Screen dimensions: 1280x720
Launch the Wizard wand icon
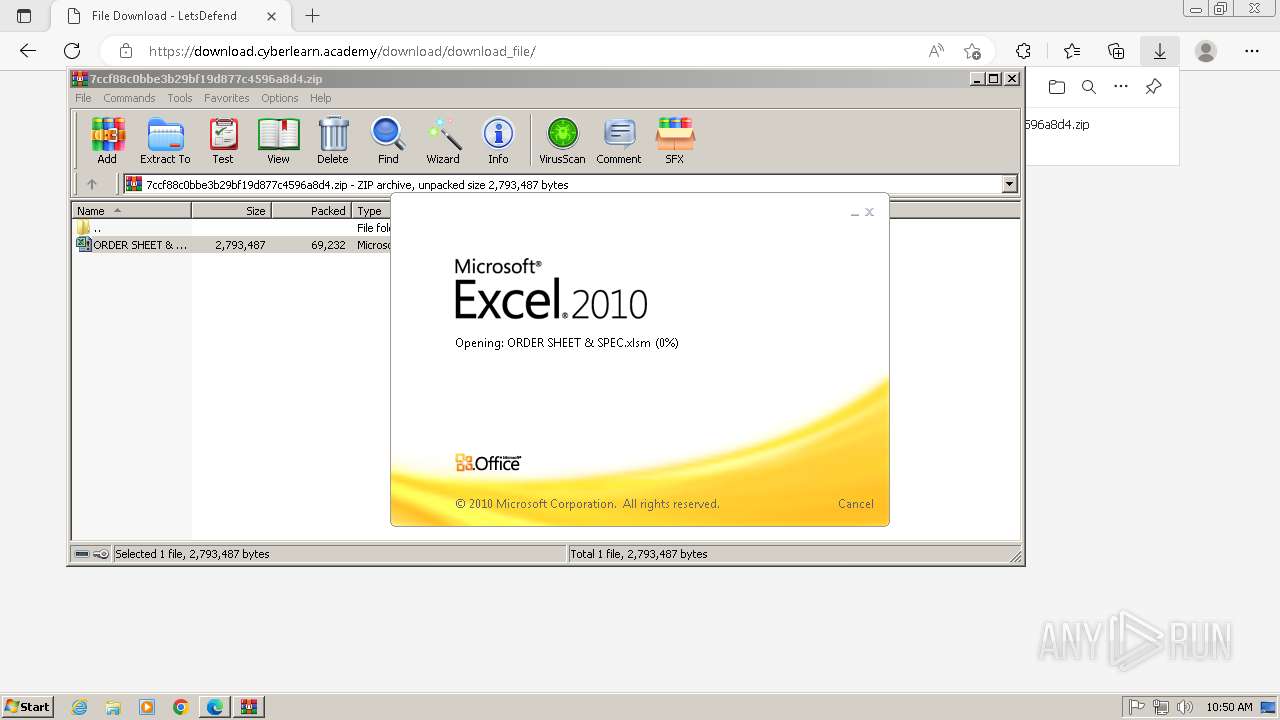pyautogui.click(x=443, y=140)
